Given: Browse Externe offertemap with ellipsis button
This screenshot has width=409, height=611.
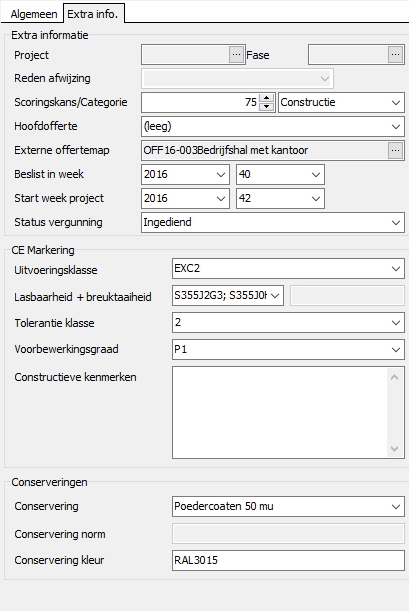Looking at the screenshot, I should pyautogui.click(x=395, y=150).
